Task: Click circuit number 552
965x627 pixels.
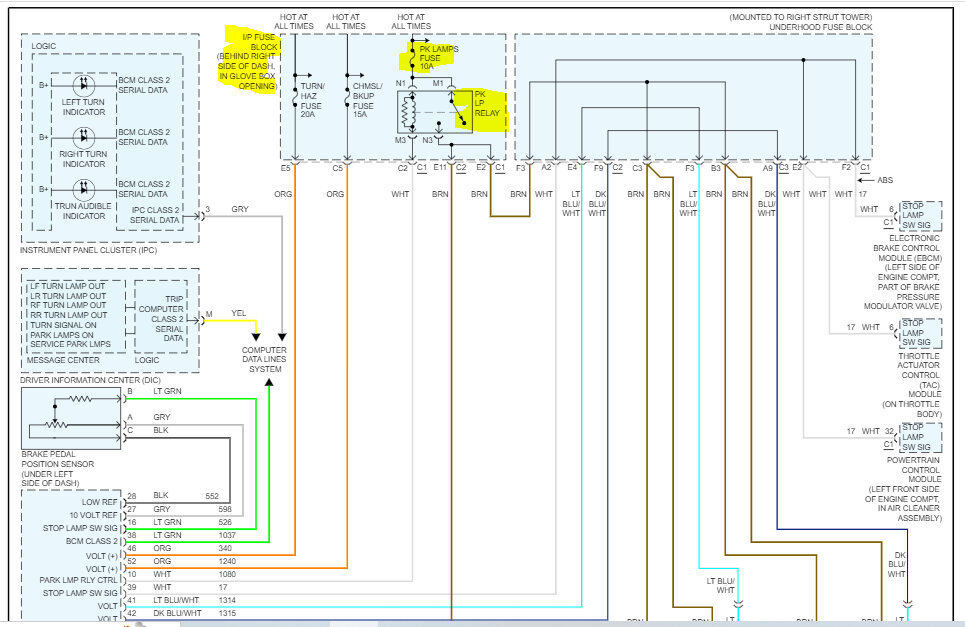Action: point(212,496)
